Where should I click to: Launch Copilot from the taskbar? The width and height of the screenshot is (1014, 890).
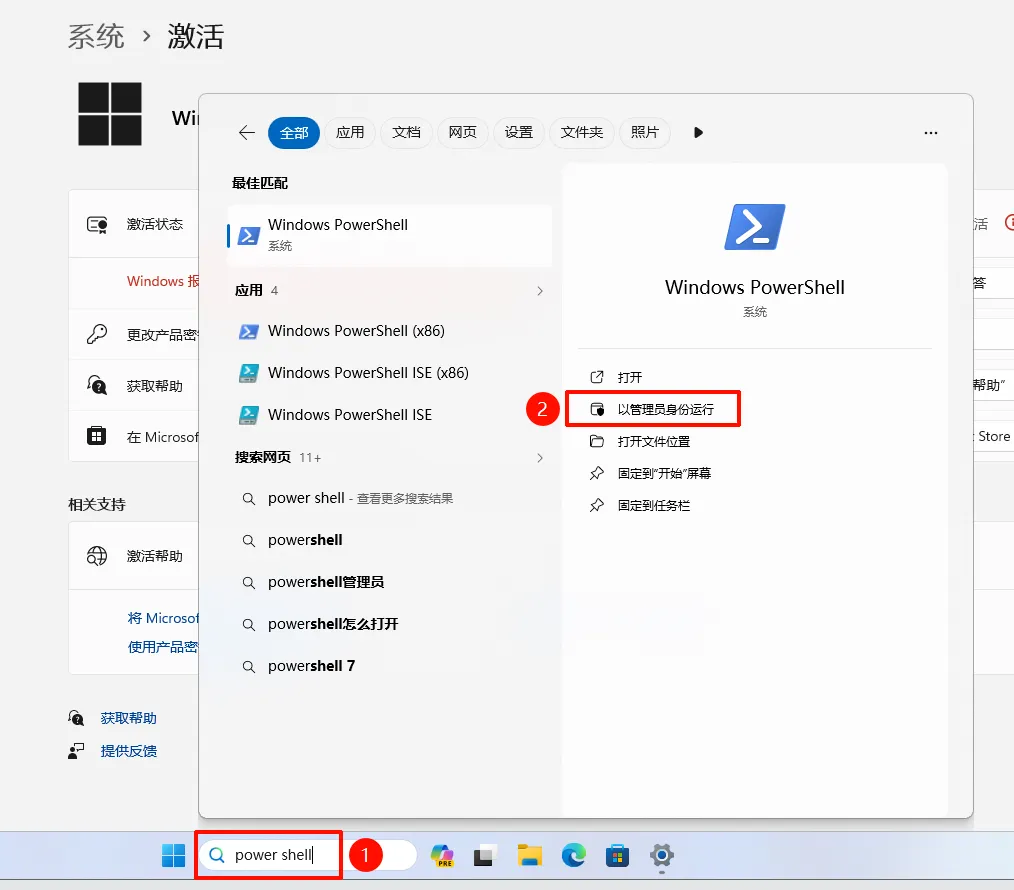[x=442, y=855]
